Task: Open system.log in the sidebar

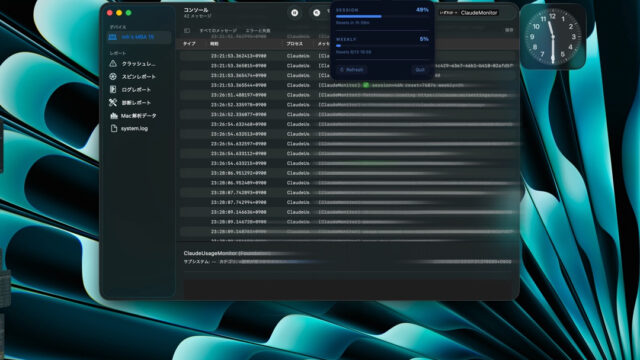Action: pyautogui.click(x=129, y=129)
